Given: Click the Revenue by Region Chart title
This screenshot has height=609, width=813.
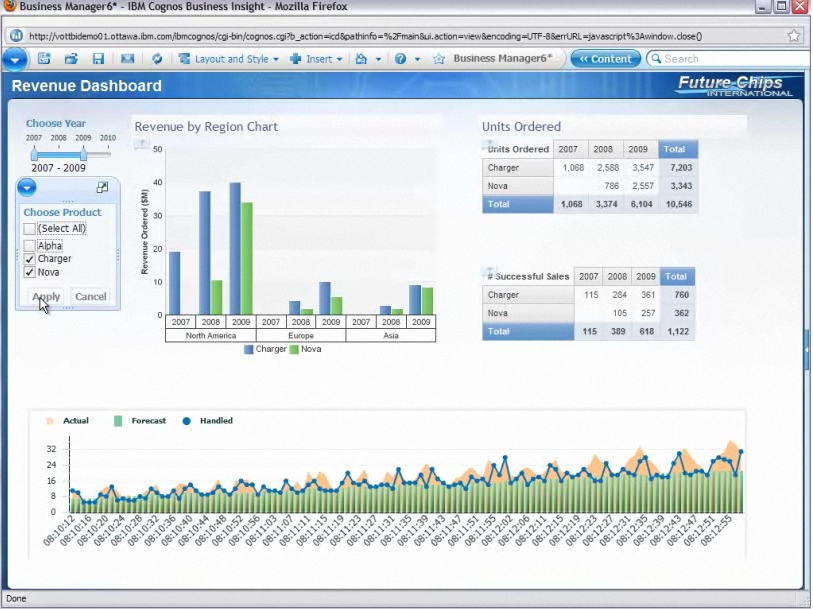Looking at the screenshot, I should (x=206, y=127).
